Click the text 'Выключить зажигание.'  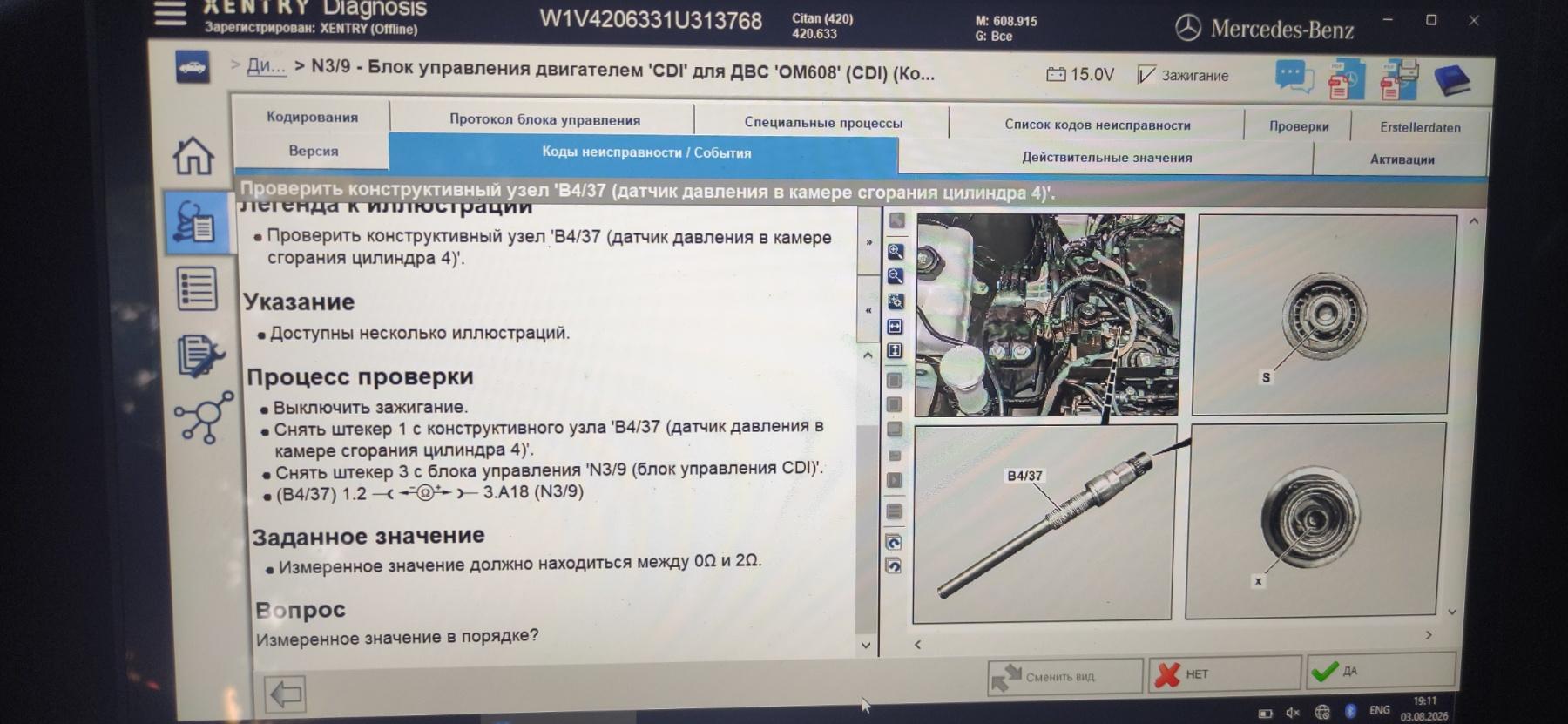(370, 407)
